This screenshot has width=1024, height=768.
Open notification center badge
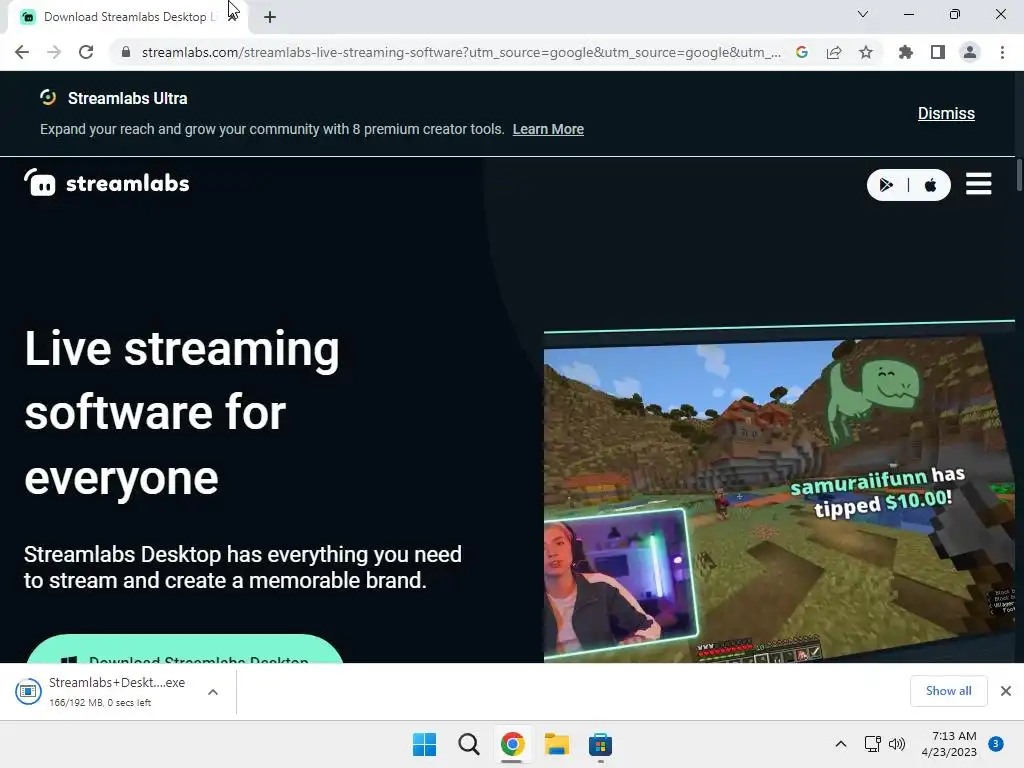pyautogui.click(x=995, y=744)
